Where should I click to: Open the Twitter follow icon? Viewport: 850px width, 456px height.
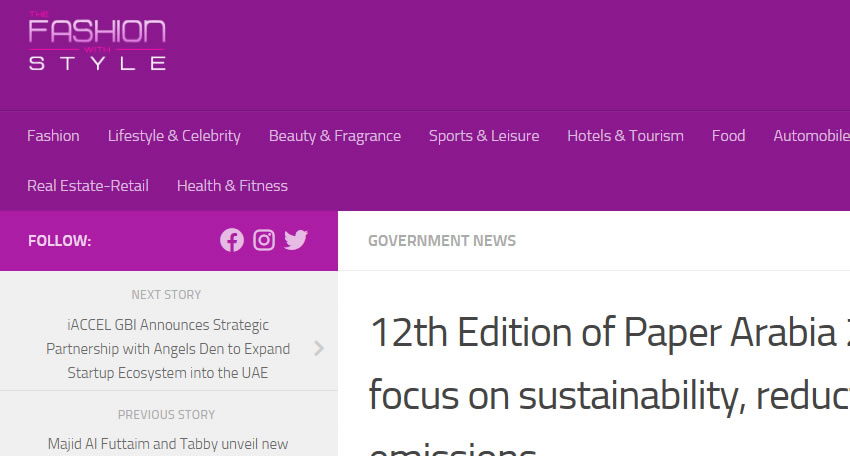(x=296, y=240)
